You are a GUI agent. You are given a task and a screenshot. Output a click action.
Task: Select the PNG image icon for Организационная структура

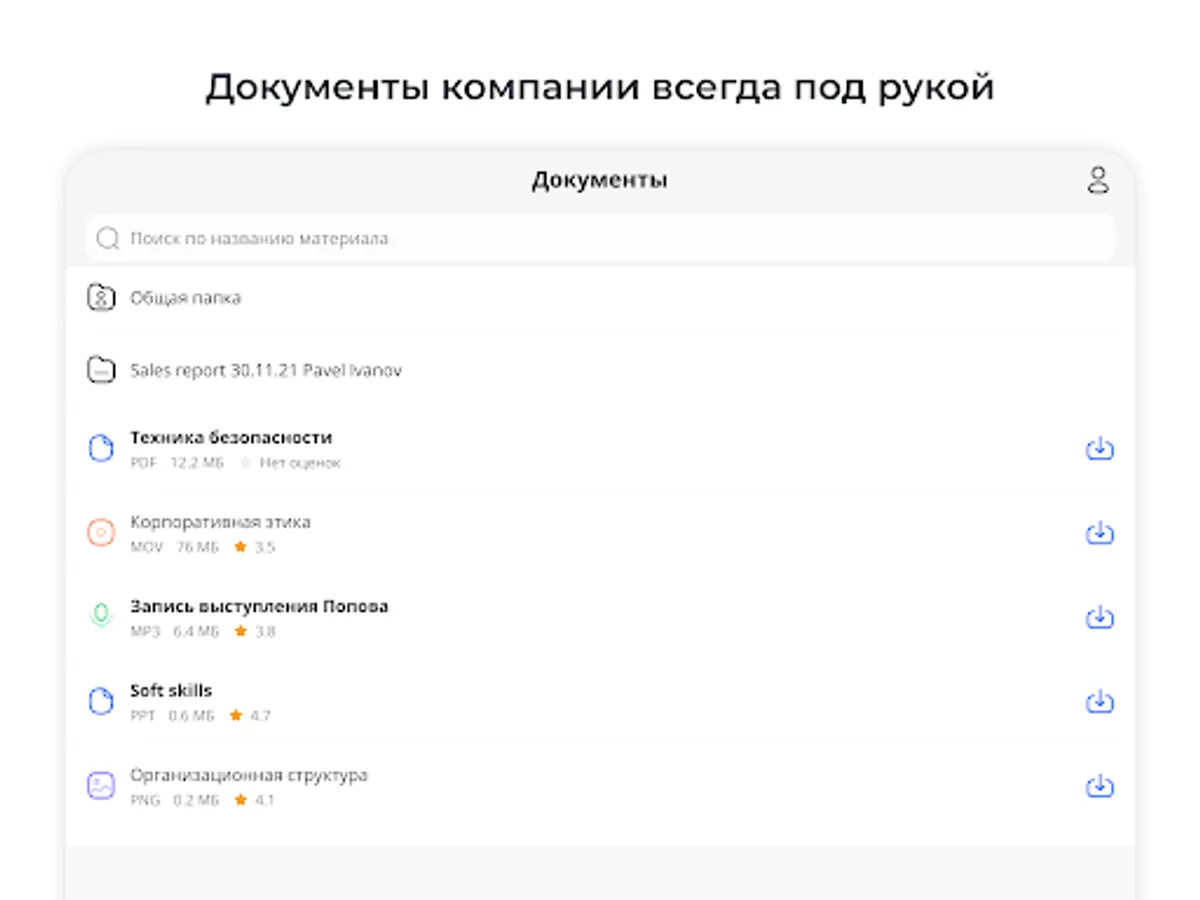(x=101, y=786)
